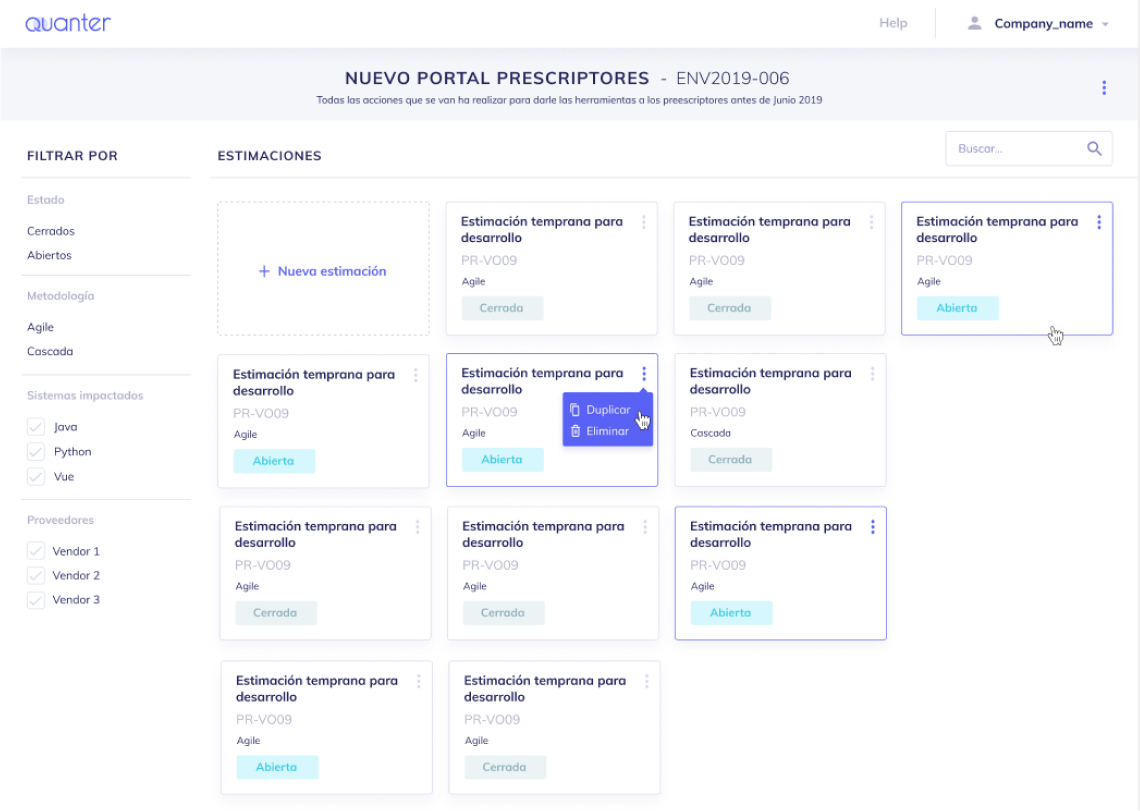Click the three-dot icon above the Duplicar popup
The image size is (1140, 811).
(x=644, y=374)
